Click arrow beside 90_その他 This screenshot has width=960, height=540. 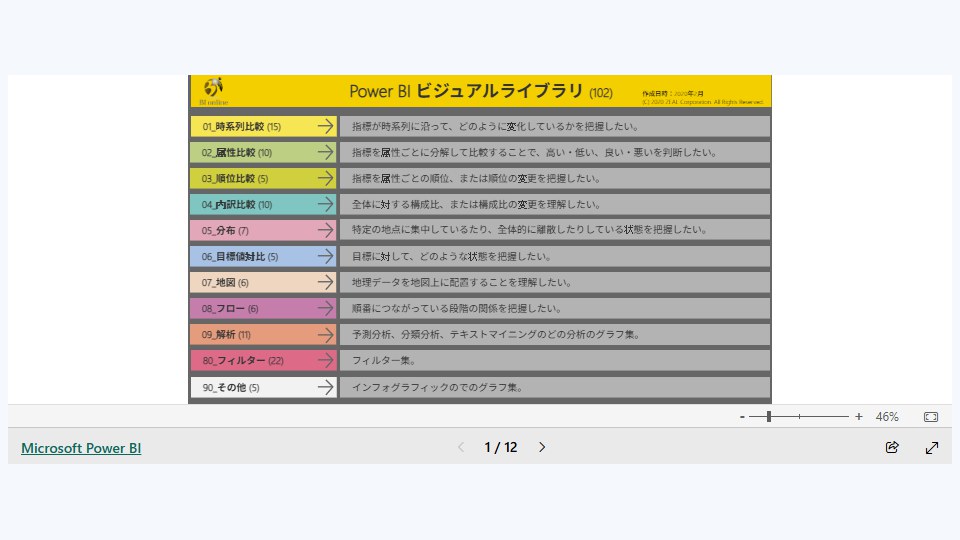click(x=326, y=387)
